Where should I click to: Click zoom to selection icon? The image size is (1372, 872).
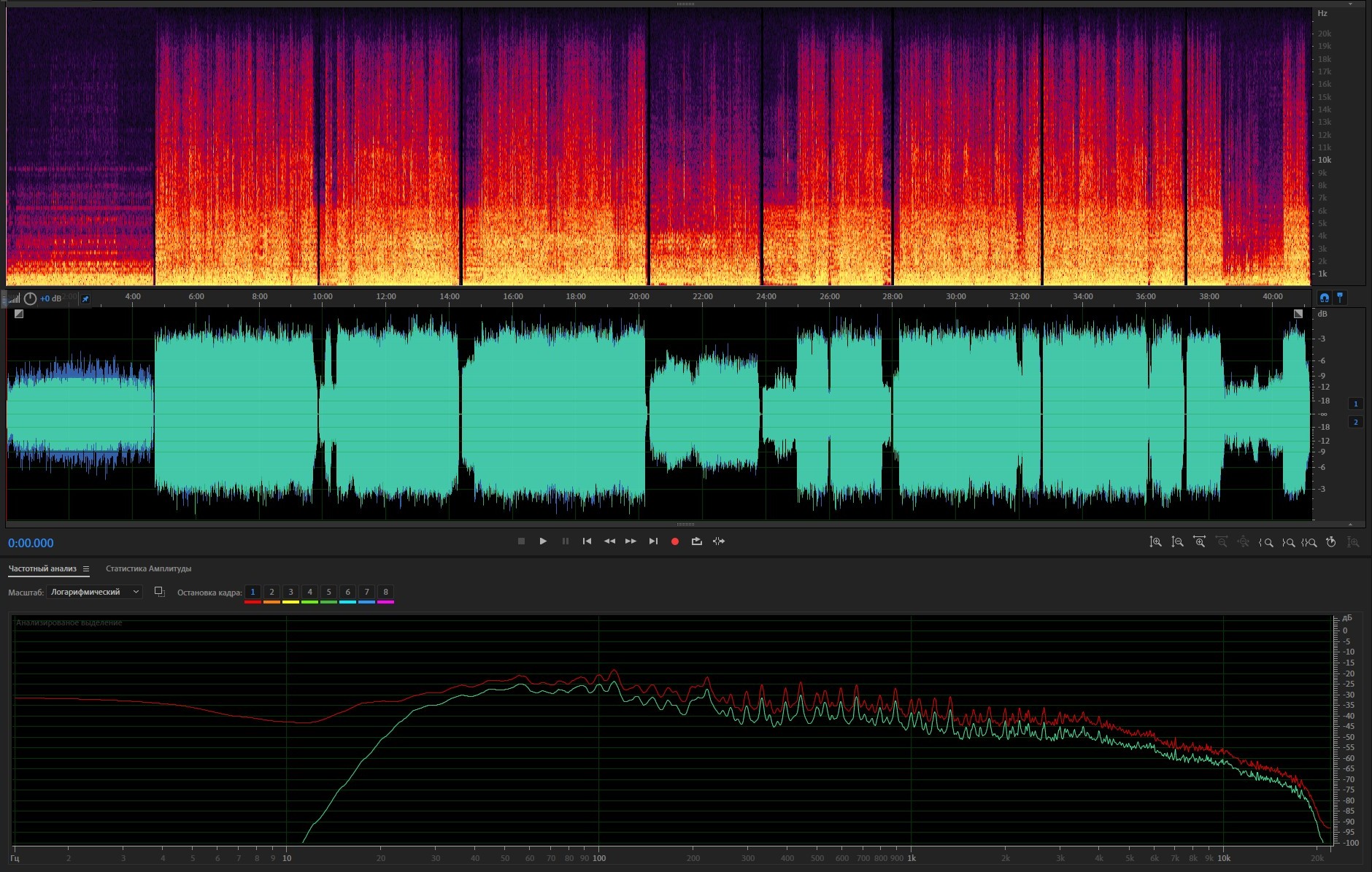point(1309,542)
